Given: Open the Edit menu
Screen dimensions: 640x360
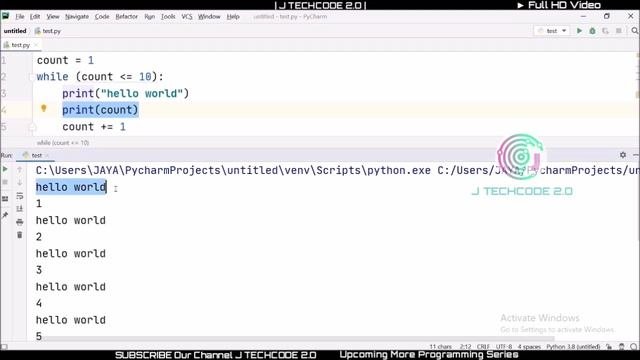Looking at the screenshot, I should pos(35,16).
